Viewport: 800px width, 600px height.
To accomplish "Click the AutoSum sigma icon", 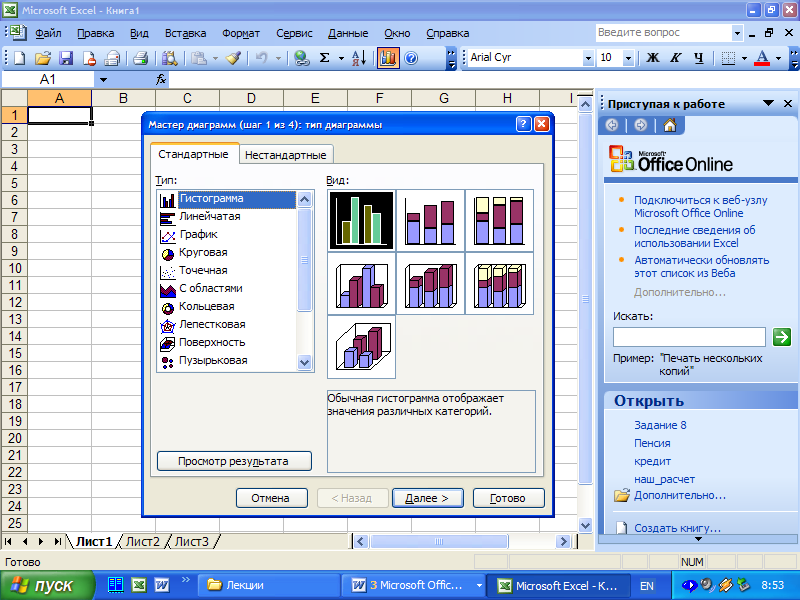I will pyautogui.click(x=324, y=58).
